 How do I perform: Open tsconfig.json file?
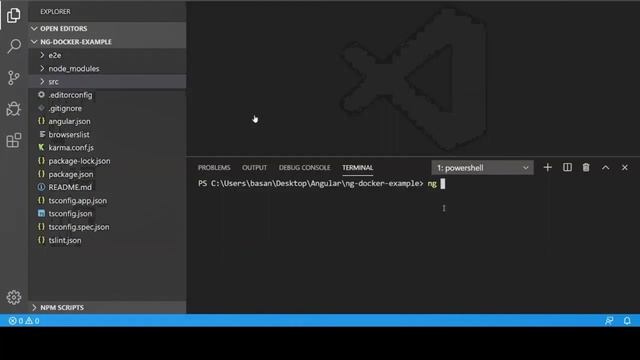click(70, 213)
